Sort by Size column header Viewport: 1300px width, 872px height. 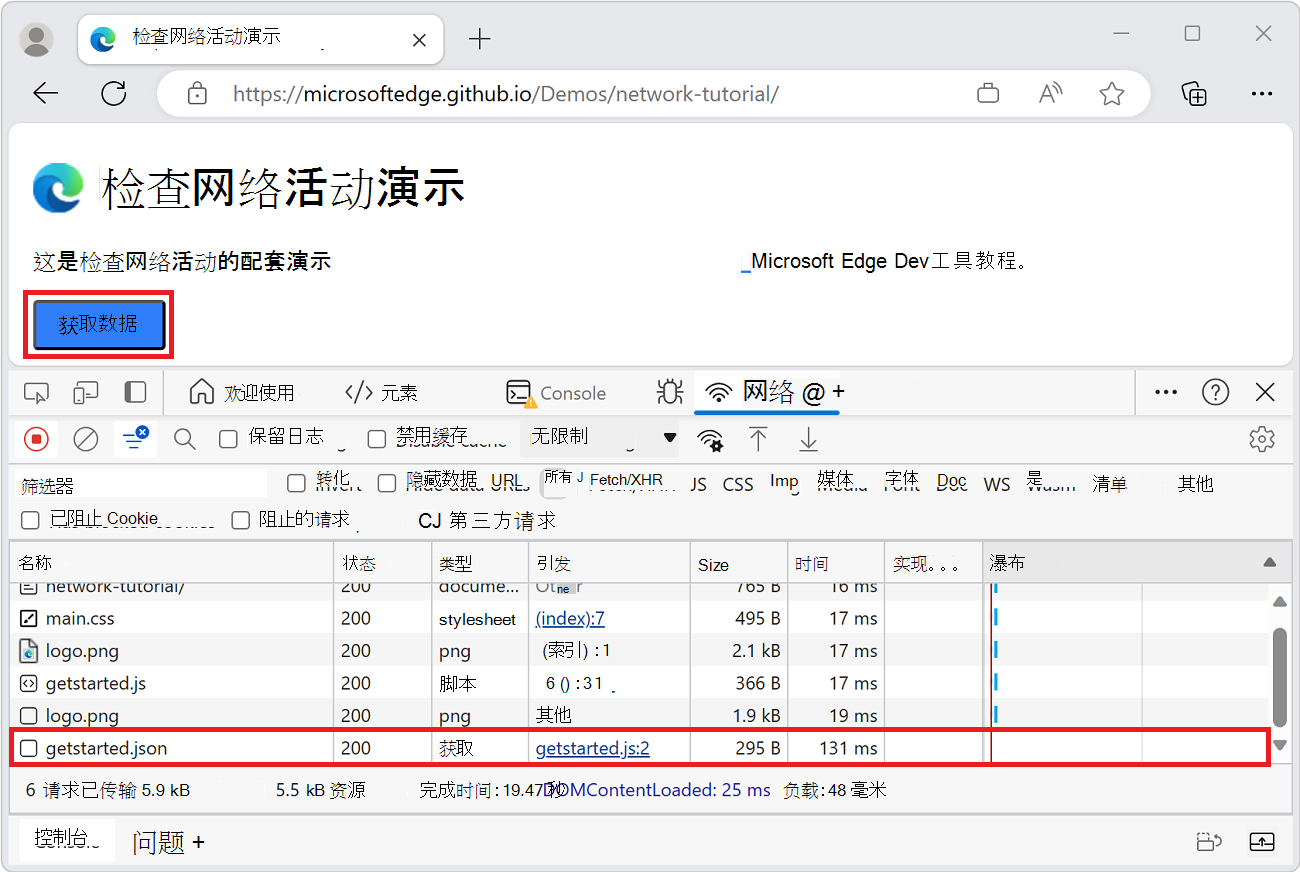pos(738,563)
